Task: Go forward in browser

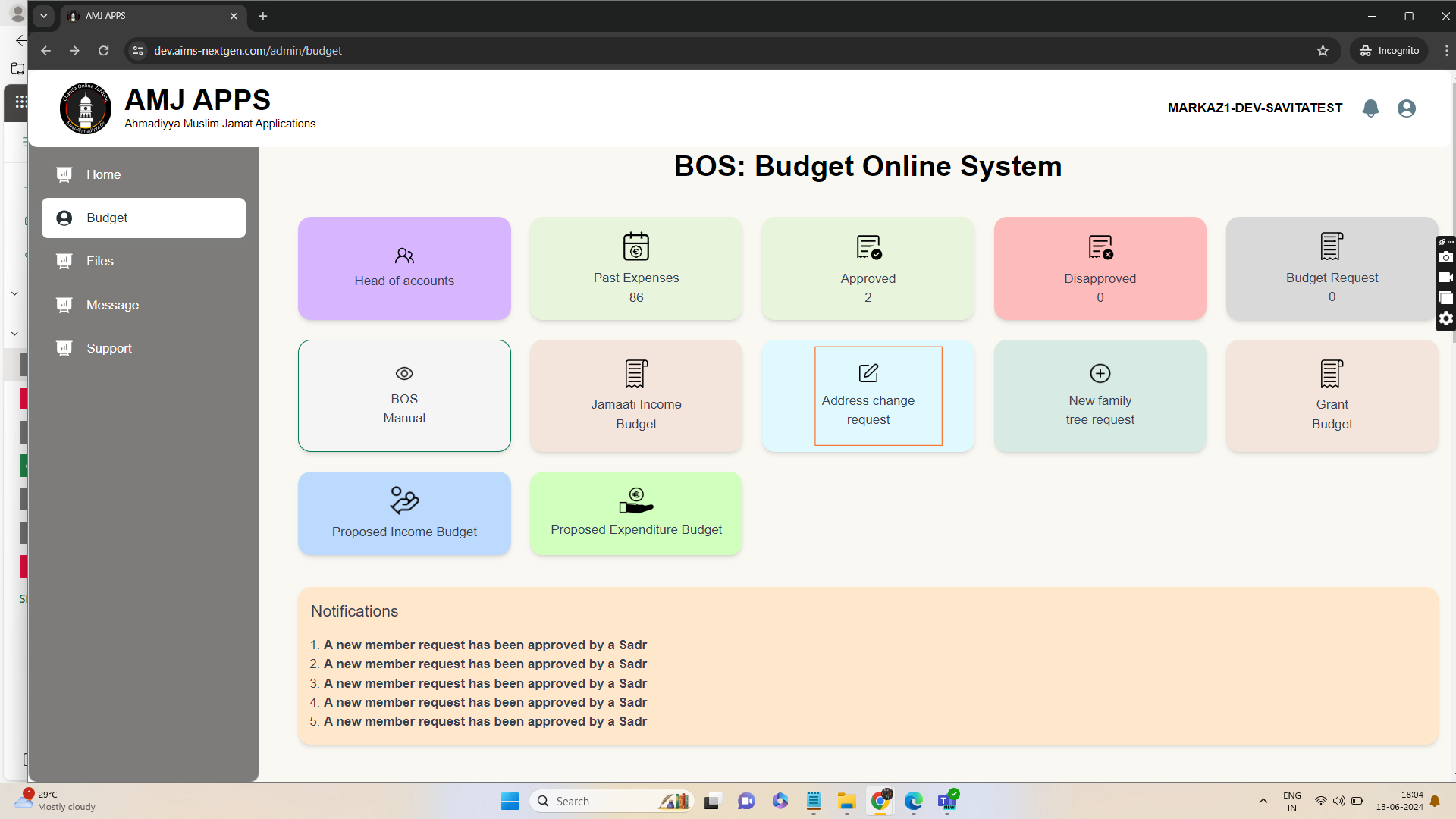Action: tap(74, 51)
